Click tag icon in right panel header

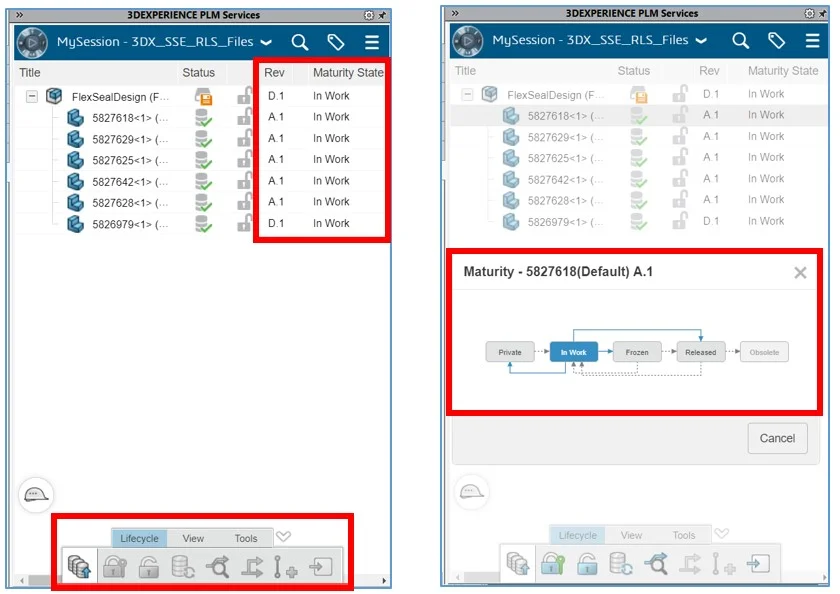pyautogui.click(x=776, y=40)
